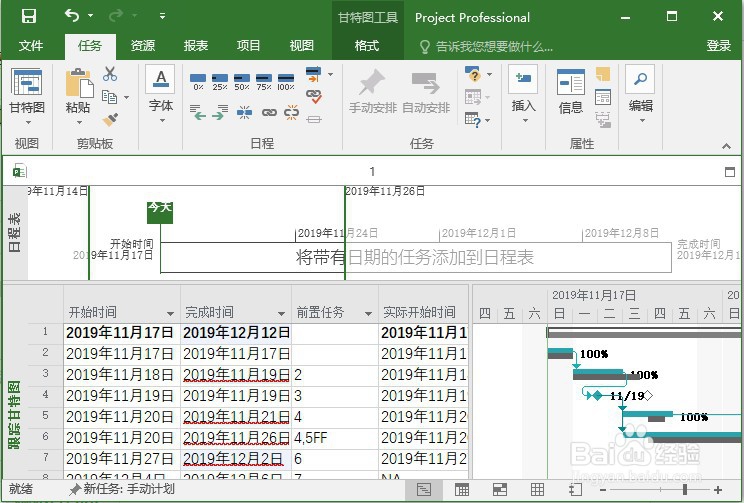
Task: Mark task 75% complete
Action: [x=264, y=82]
